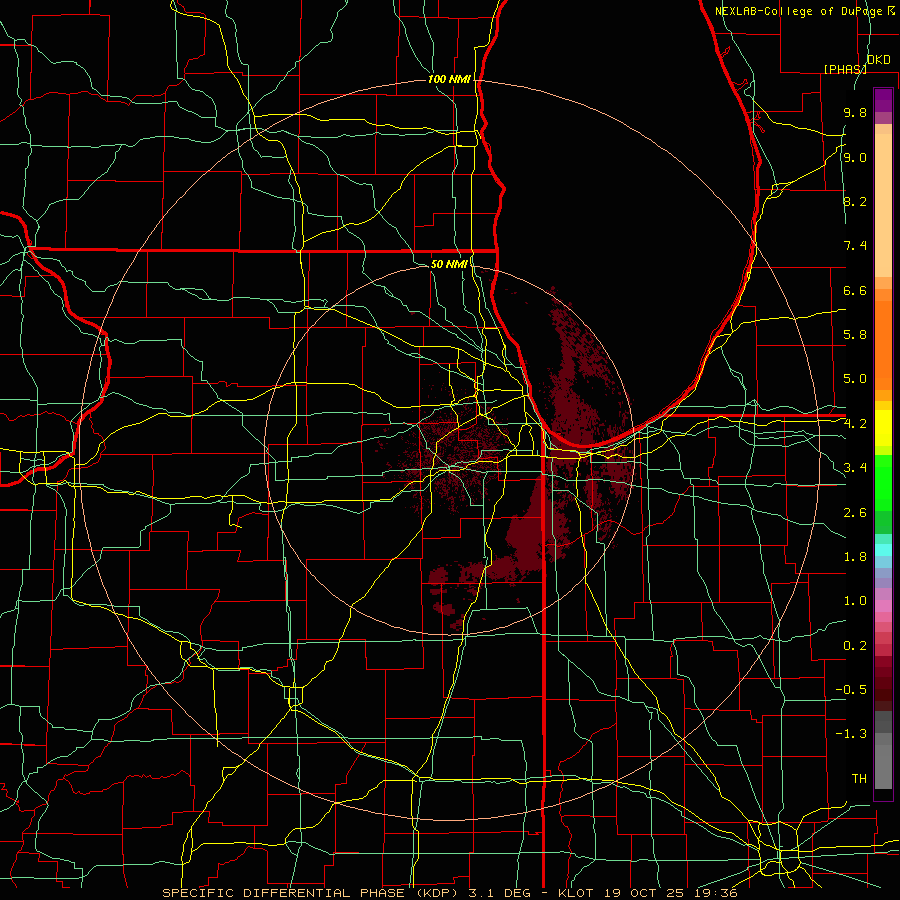Click the 50 NMI range ring label
The height and width of the screenshot is (900, 900).
point(449,264)
